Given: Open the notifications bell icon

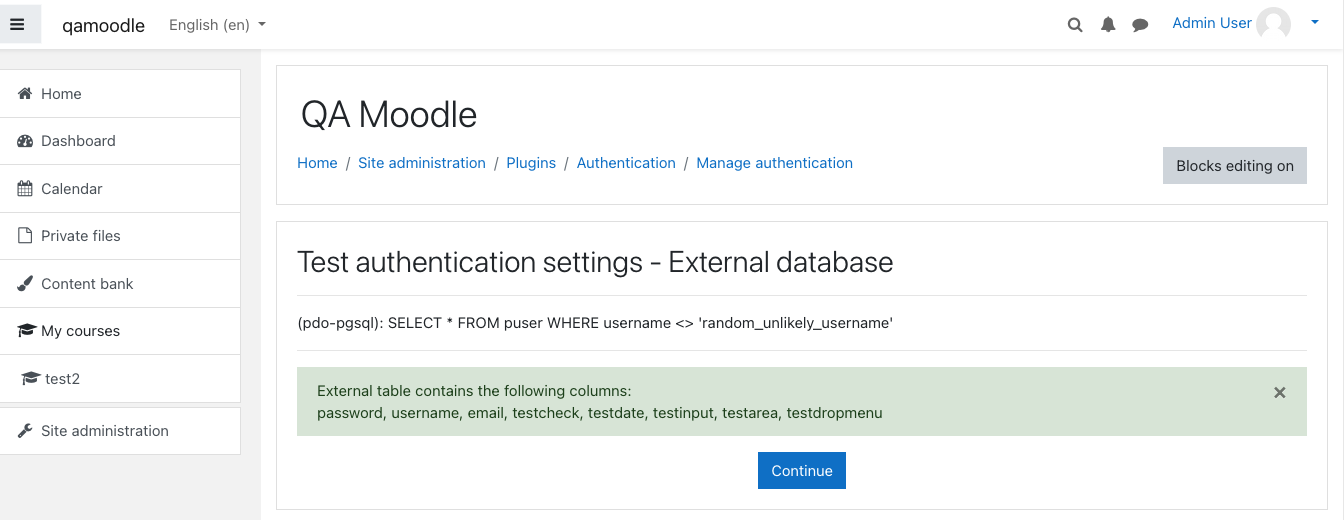Looking at the screenshot, I should click(1108, 25).
